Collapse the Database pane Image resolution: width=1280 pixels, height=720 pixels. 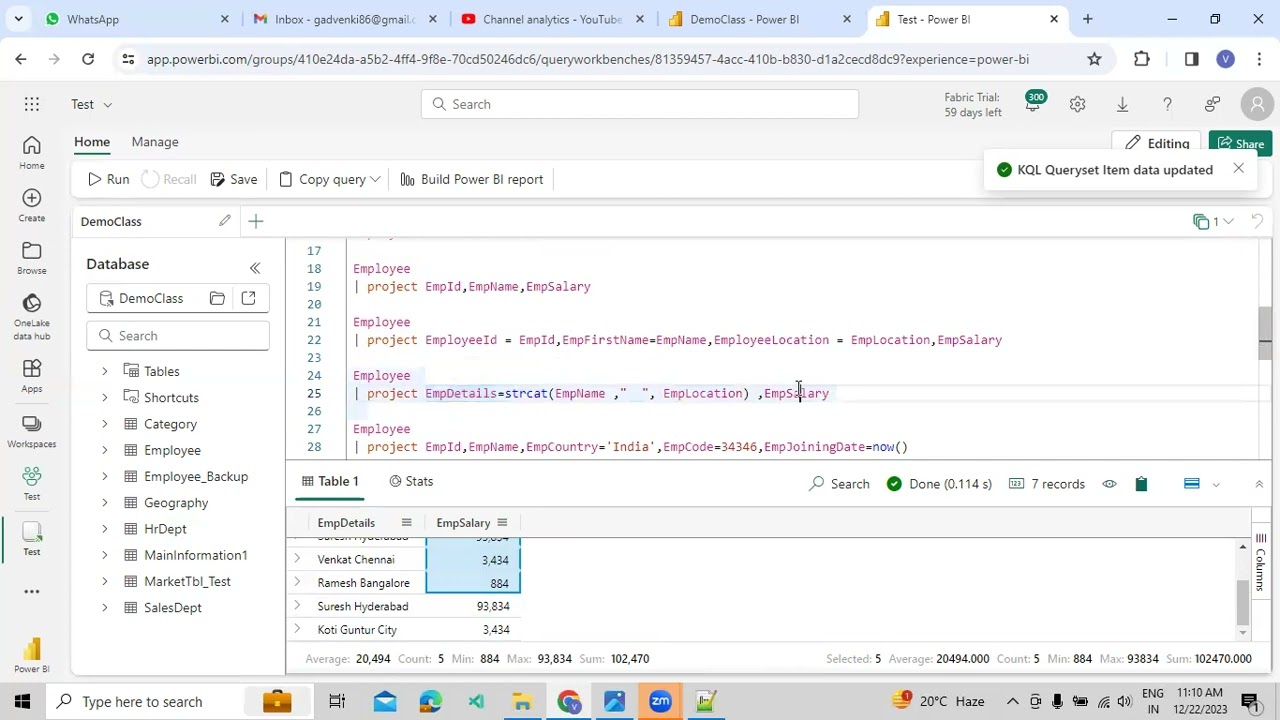[255, 267]
